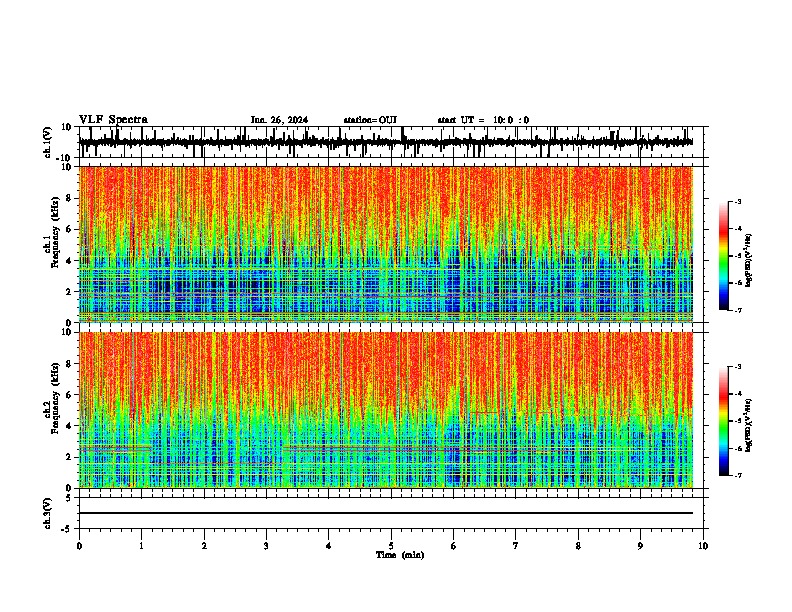Click the flat ch.3(V) signal line
Screen dimensions: 792x612
click(x=386, y=513)
